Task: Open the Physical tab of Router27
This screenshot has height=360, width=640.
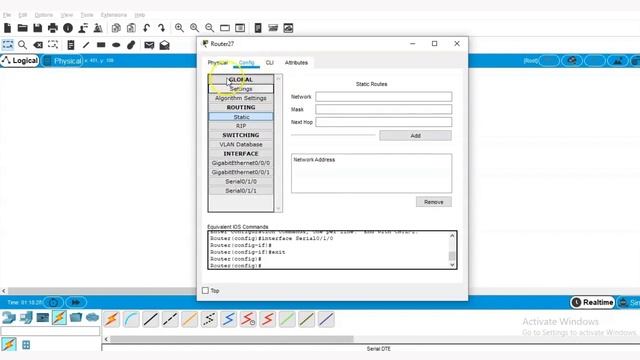Action: pyautogui.click(x=218, y=62)
